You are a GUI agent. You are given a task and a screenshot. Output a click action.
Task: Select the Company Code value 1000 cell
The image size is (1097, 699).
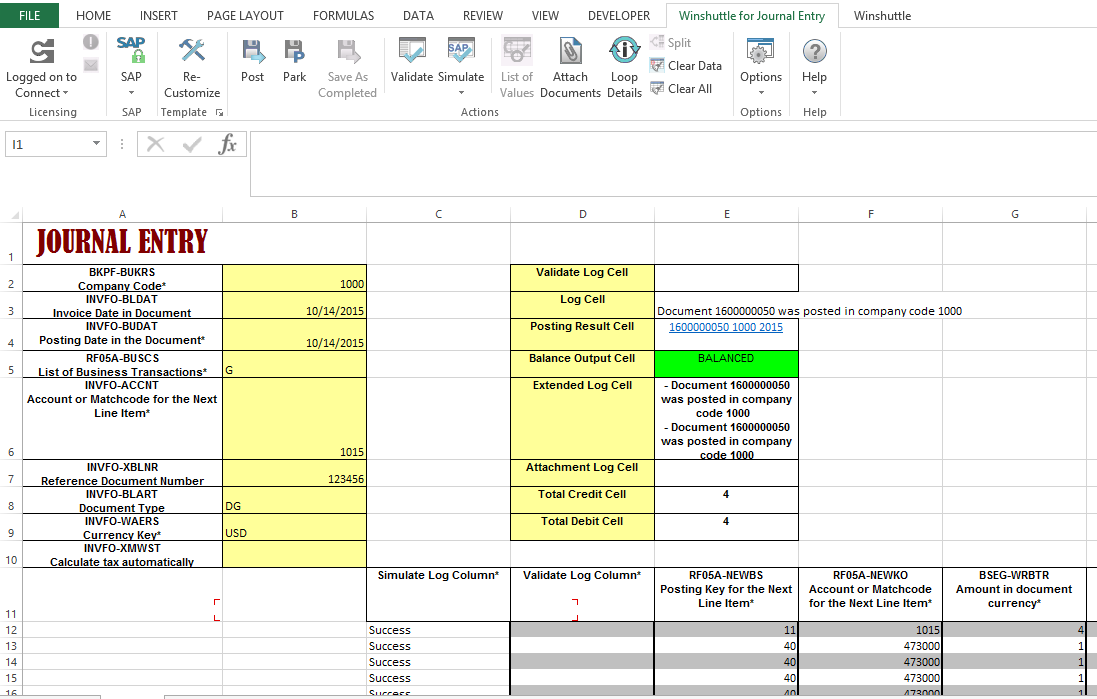coord(295,278)
